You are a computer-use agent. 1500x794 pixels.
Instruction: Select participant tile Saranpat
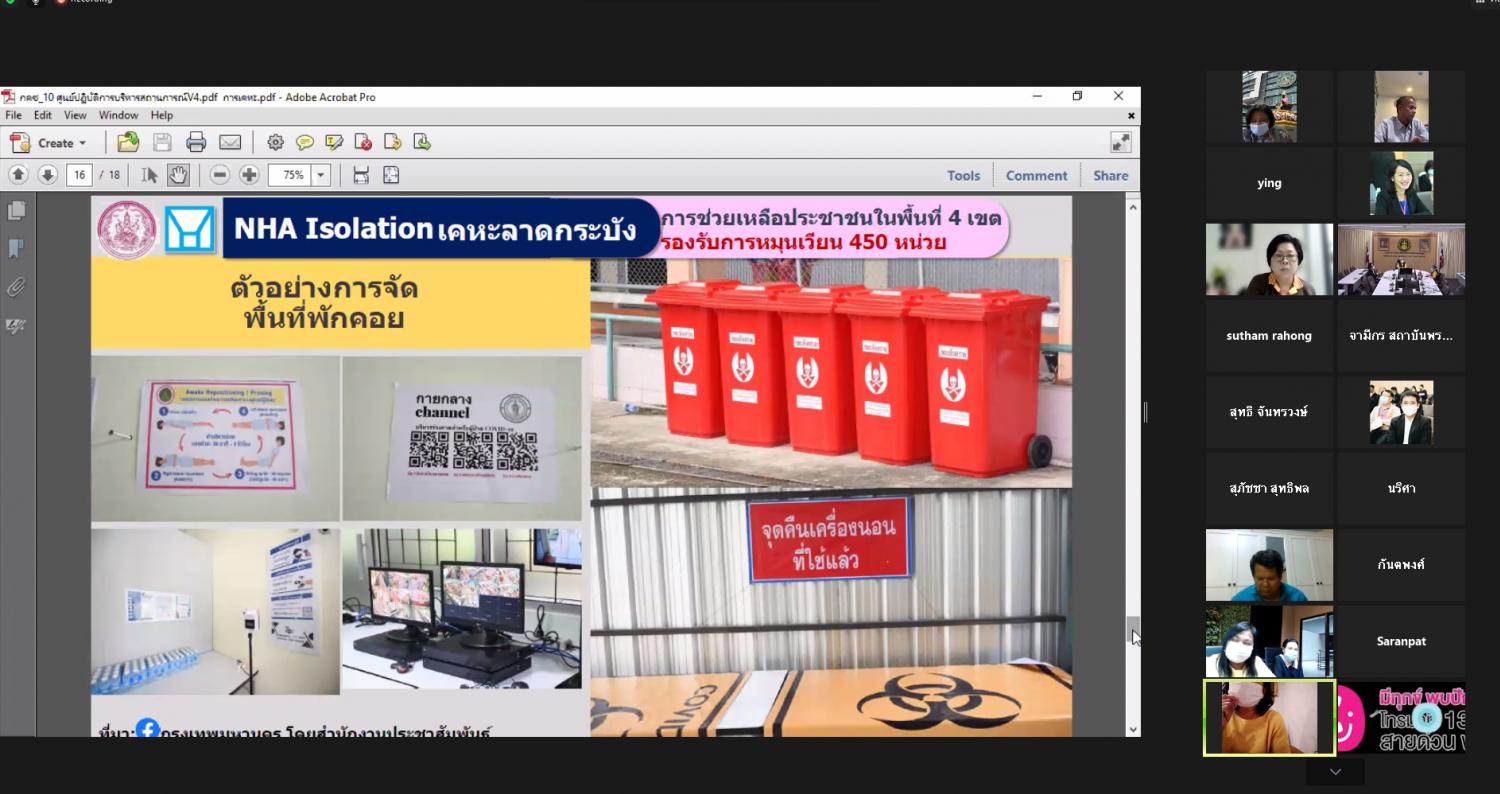click(x=1401, y=641)
